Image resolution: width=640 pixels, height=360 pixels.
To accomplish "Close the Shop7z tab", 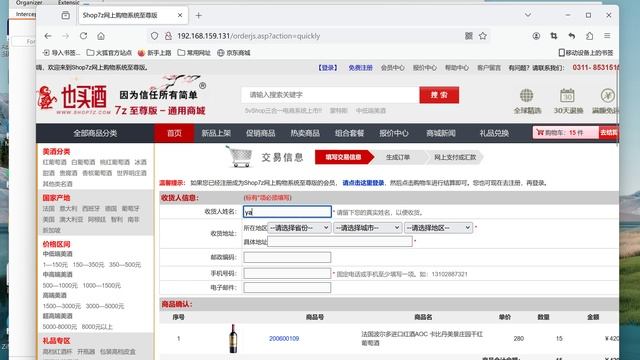I will [x=180, y=15].
